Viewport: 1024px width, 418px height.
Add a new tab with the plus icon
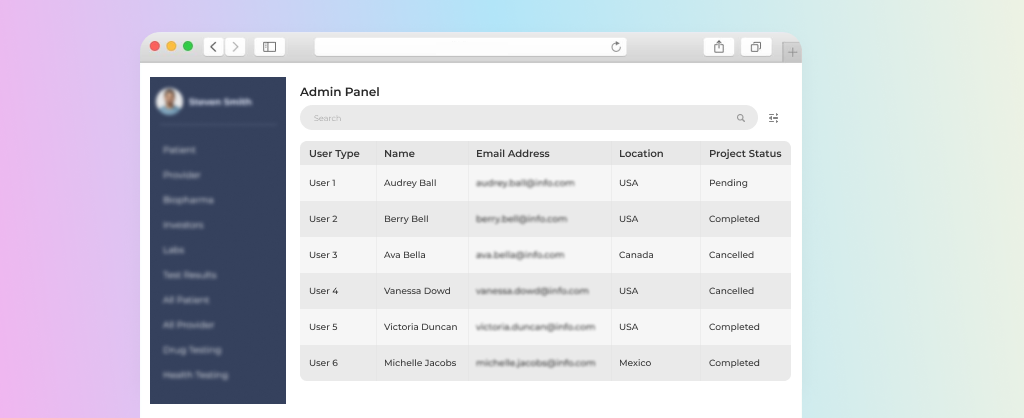[x=792, y=52]
